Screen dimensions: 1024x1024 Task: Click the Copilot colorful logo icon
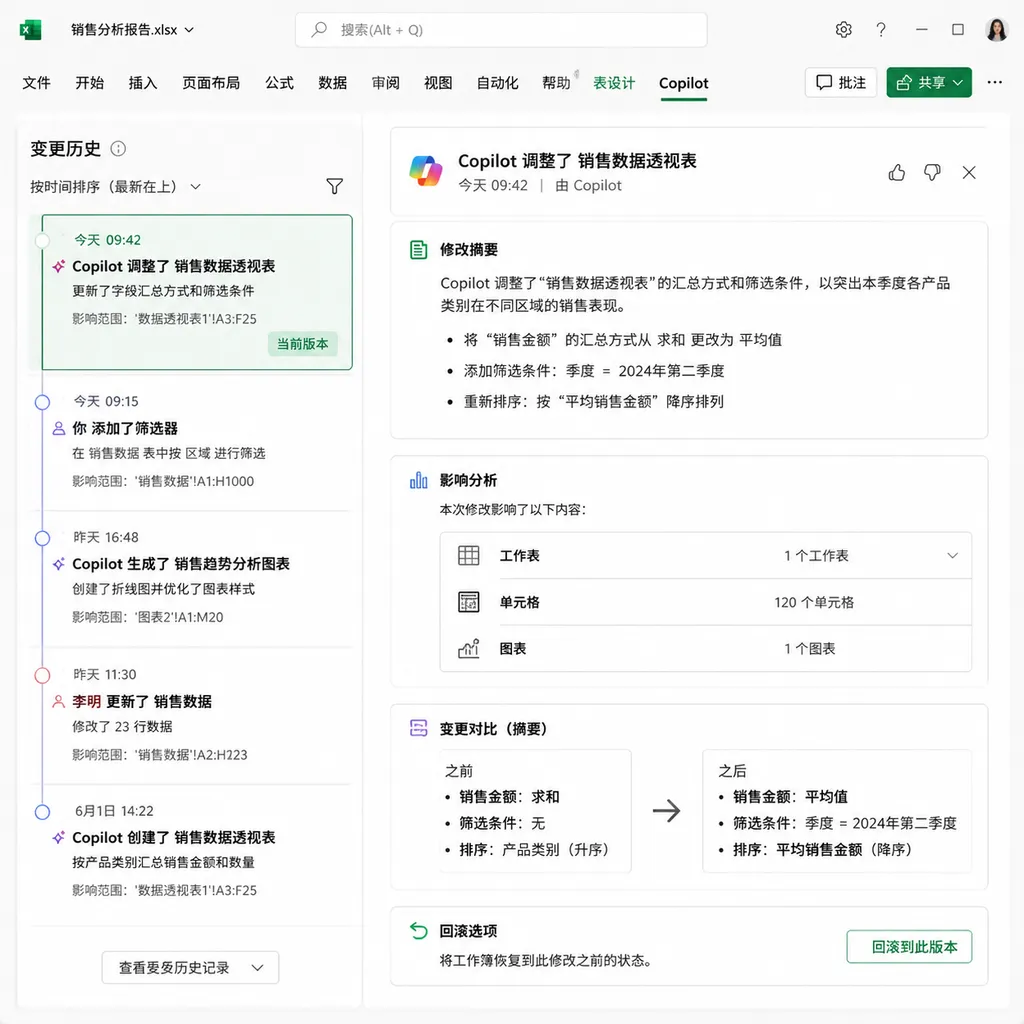coord(426,171)
